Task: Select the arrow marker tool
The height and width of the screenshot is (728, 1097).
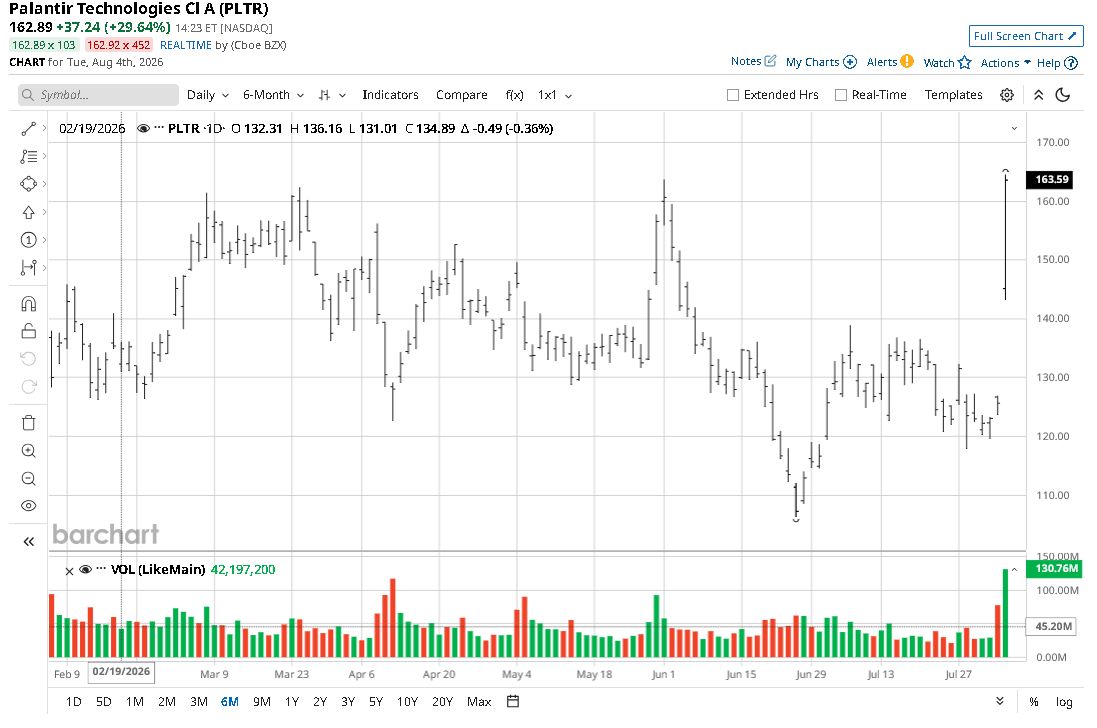Action: pos(28,212)
